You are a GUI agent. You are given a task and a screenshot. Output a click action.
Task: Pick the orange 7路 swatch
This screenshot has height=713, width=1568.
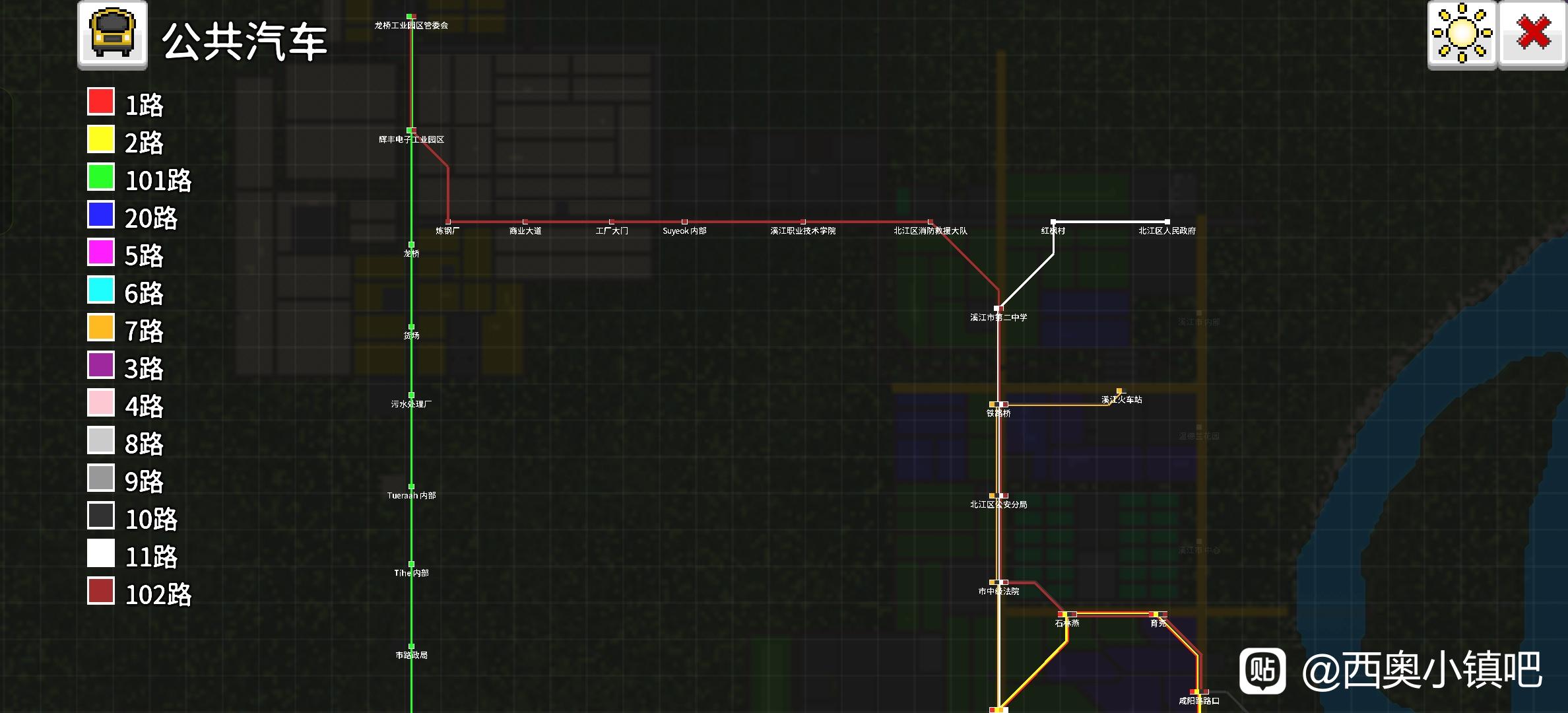101,327
